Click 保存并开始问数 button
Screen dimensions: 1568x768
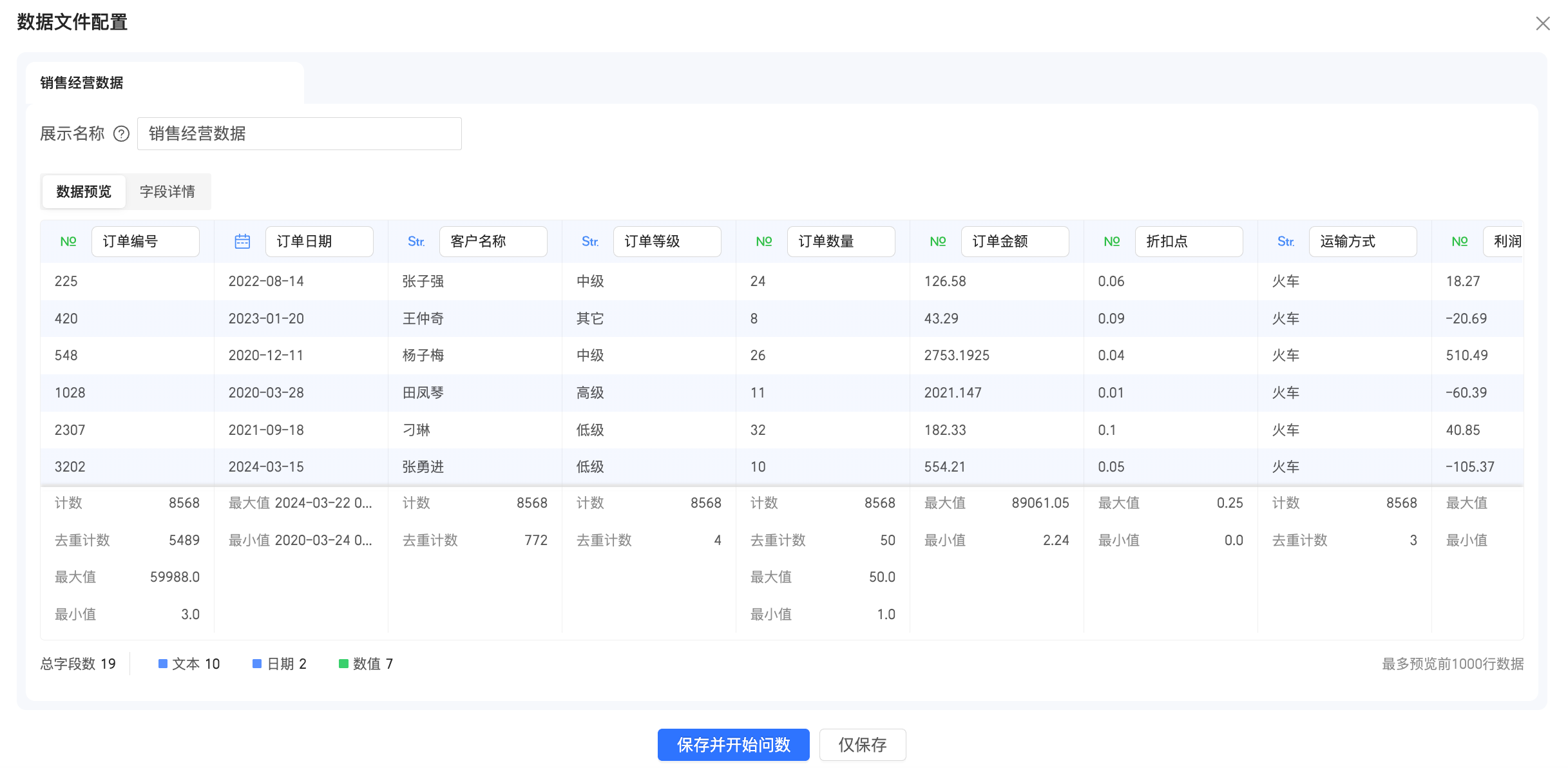click(733, 745)
